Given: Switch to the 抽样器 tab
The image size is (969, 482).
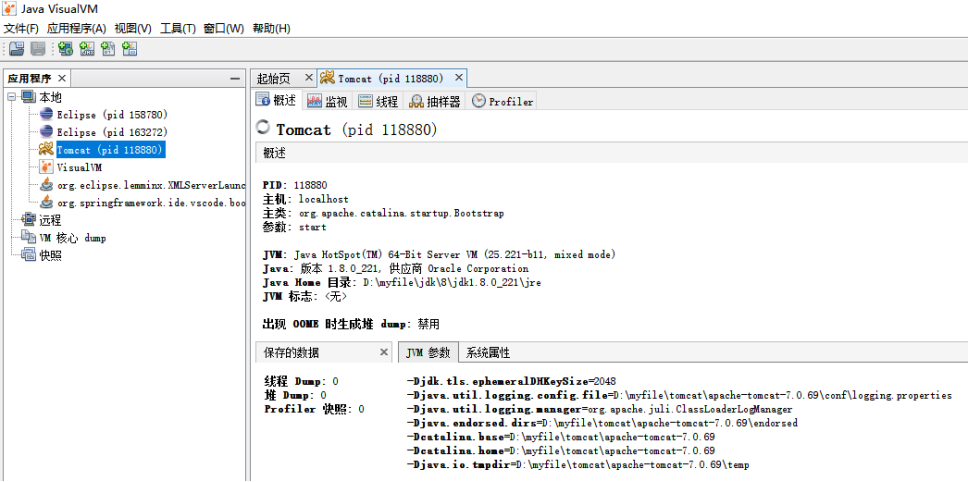Looking at the screenshot, I should click(435, 101).
